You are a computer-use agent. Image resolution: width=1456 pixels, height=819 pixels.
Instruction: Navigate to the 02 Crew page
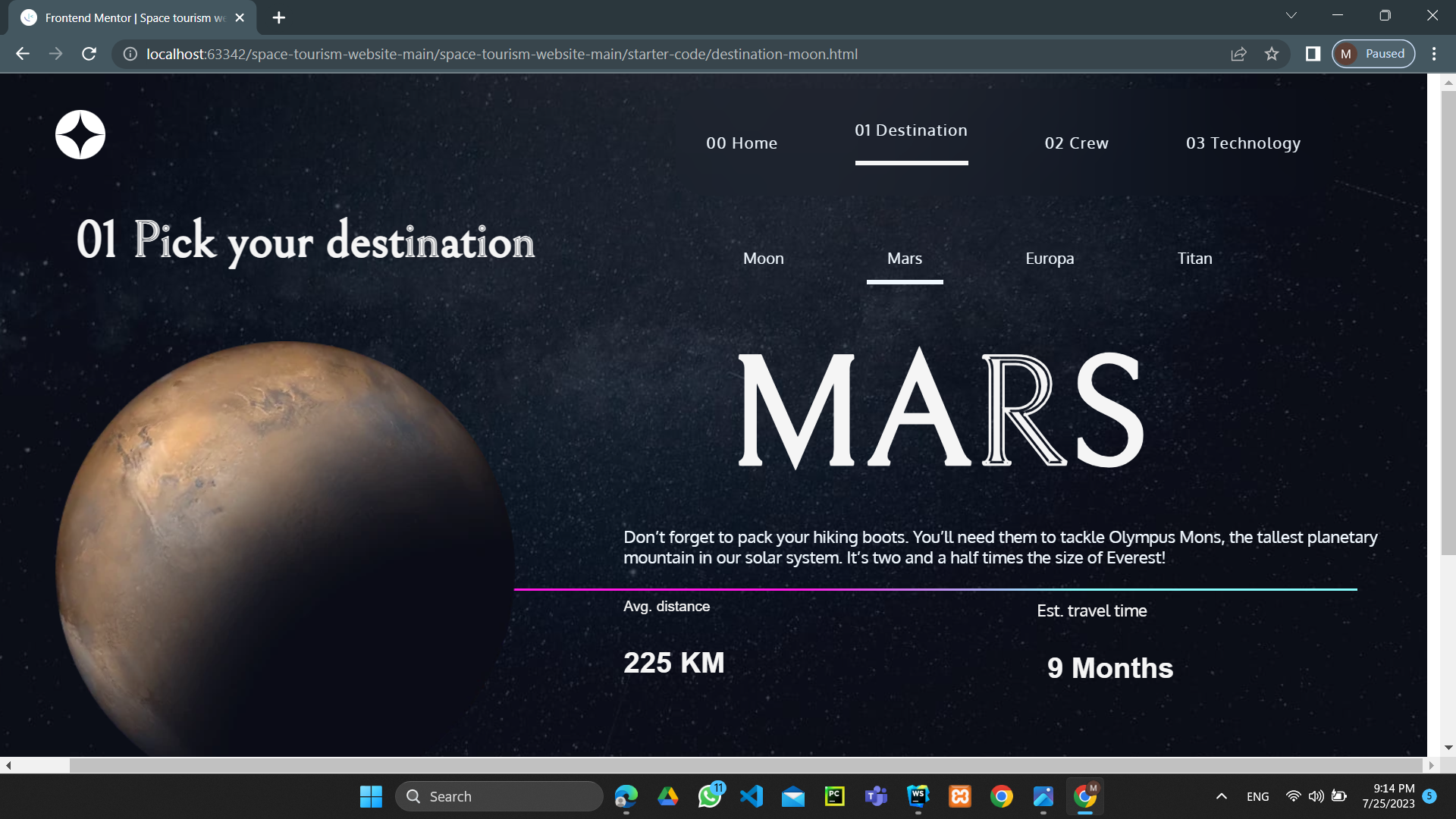1077,143
